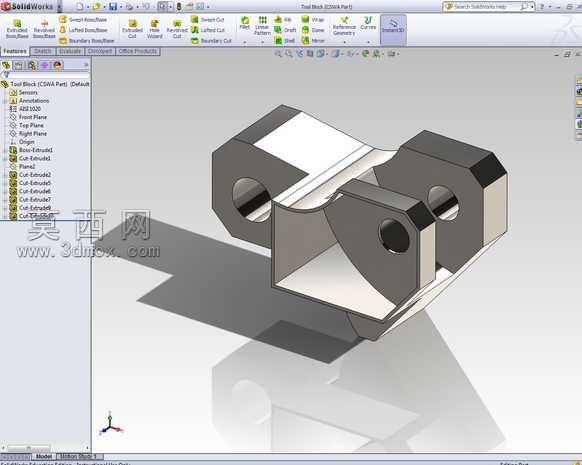Select Sensors in feature tree
The image size is (582, 465).
click(24, 92)
